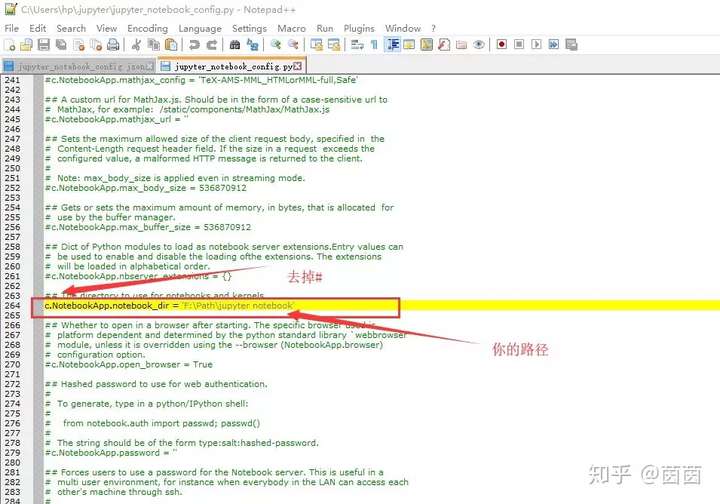Toggle synchronize vertical scrolling icon
Image resolution: width=720 pixels, height=504 pixels.
316,45
